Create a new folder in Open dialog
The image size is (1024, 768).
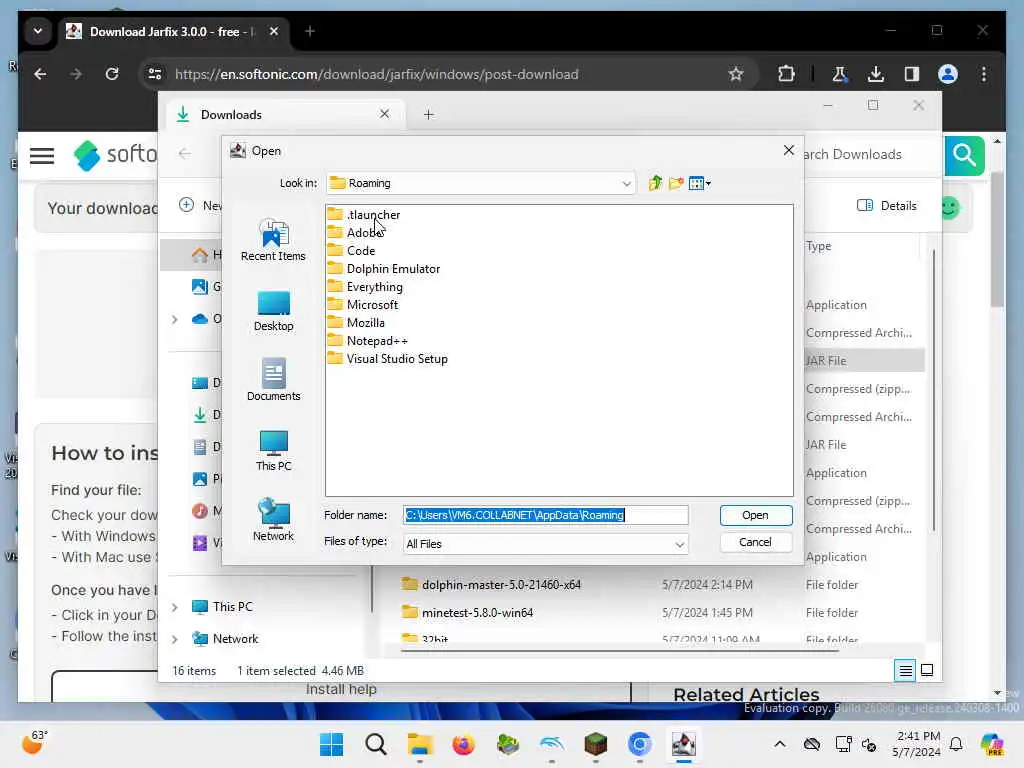click(x=676, y=184)
